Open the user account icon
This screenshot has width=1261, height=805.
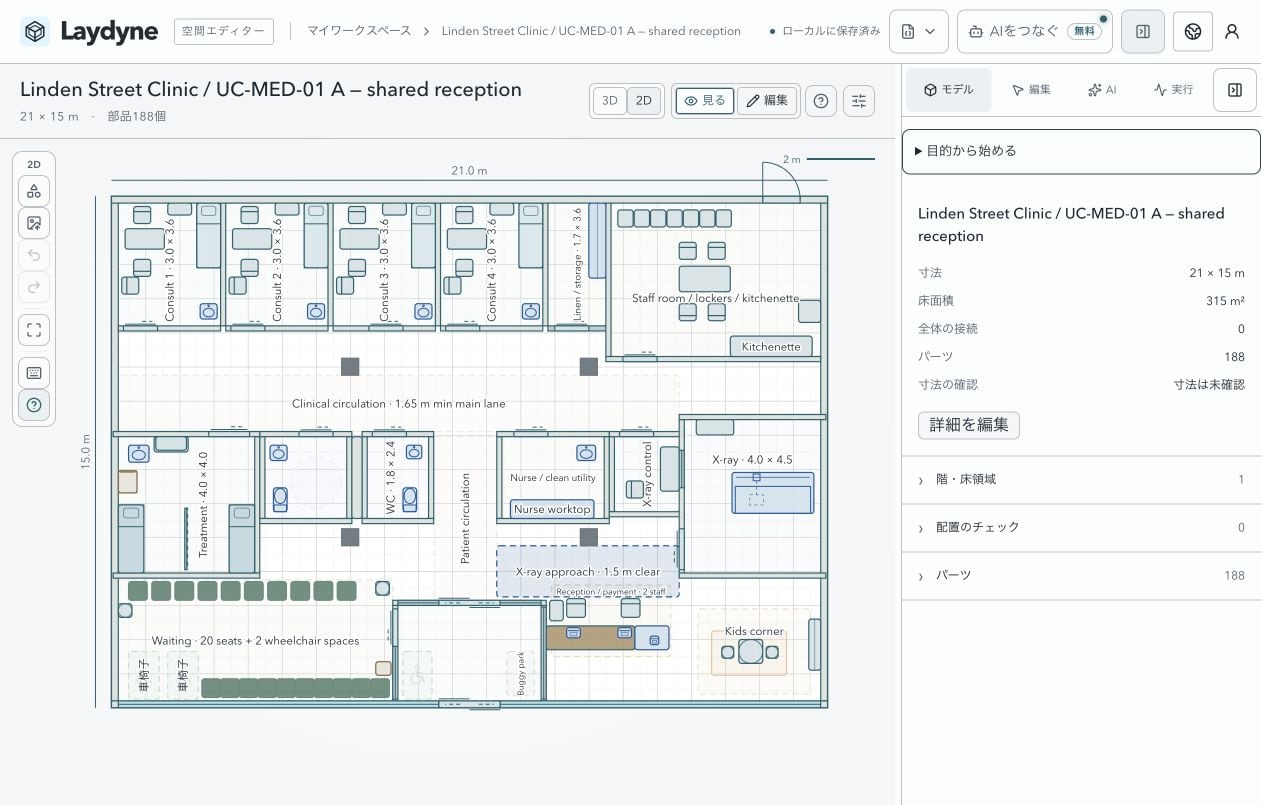coord(1232,32)
